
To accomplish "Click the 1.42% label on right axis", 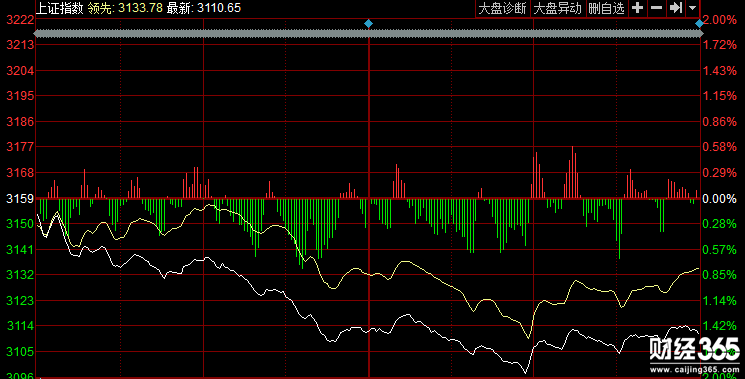I will (x=719, y=326).
